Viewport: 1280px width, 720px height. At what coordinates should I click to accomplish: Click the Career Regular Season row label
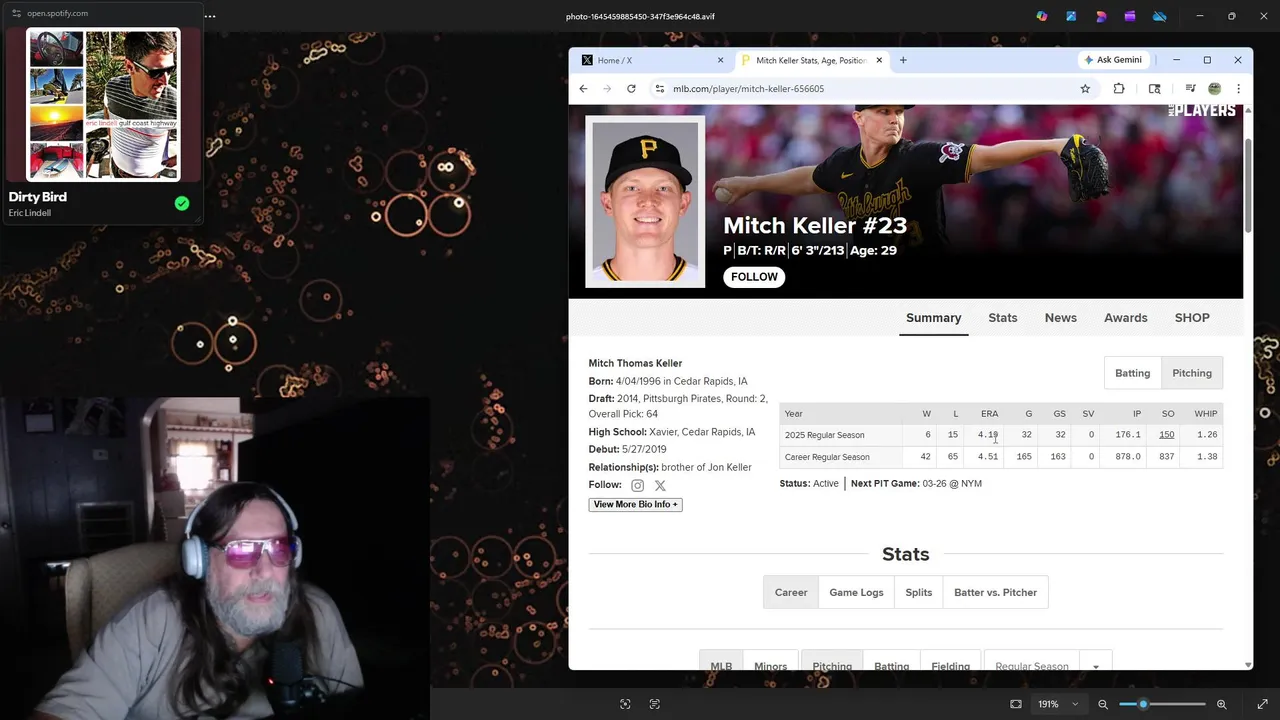(x=827, y=457)
